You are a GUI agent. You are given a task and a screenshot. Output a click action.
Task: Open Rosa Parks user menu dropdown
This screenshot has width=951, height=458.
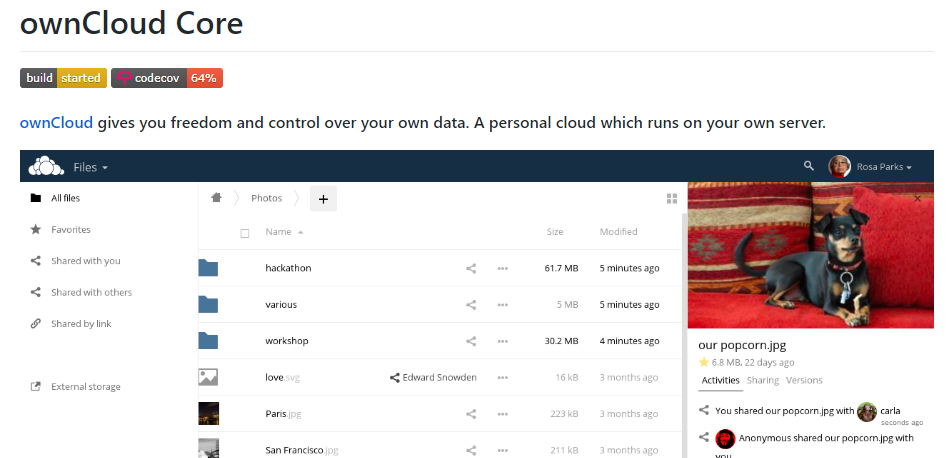[x=884, y=167]
